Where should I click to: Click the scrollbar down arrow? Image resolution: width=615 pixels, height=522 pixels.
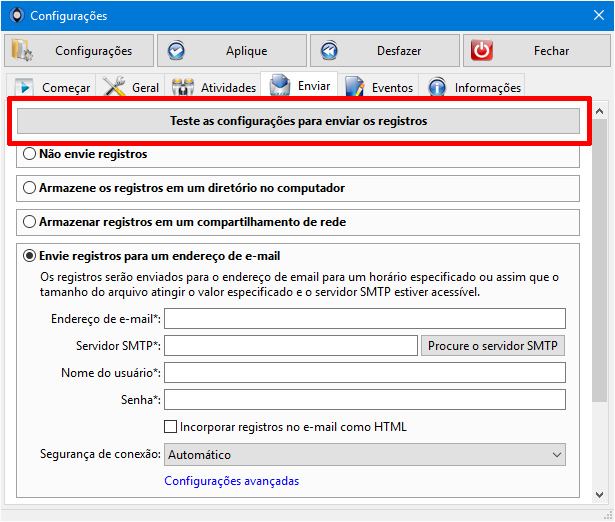tap(599, 495)
